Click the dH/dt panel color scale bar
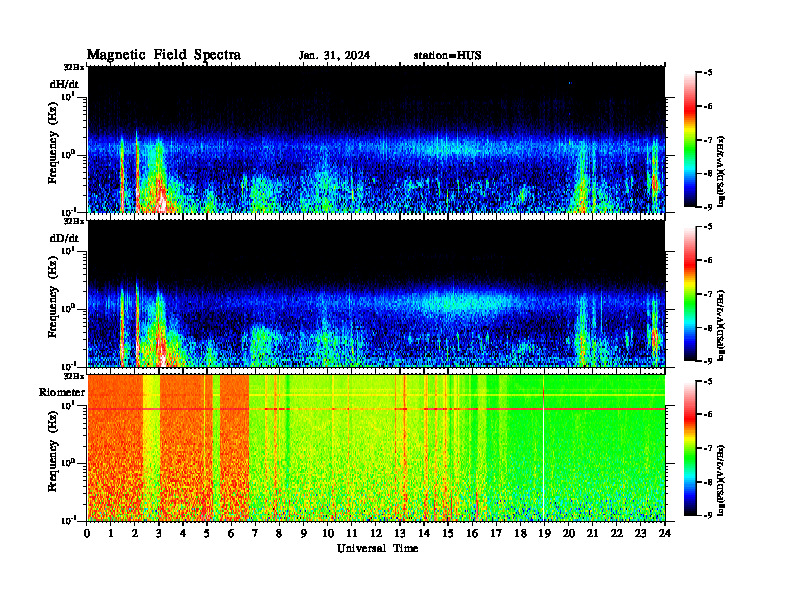Viewport: 792px width, 612px height. click(689, 140)
